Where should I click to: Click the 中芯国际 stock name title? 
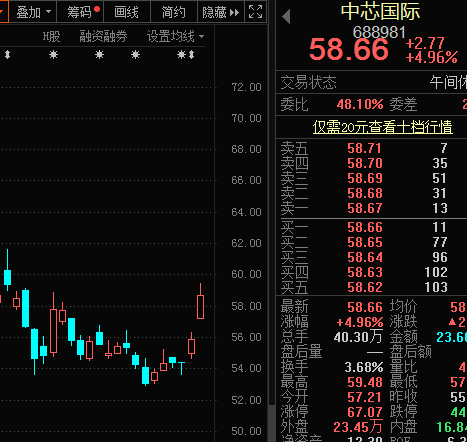(x=380, y=12)
